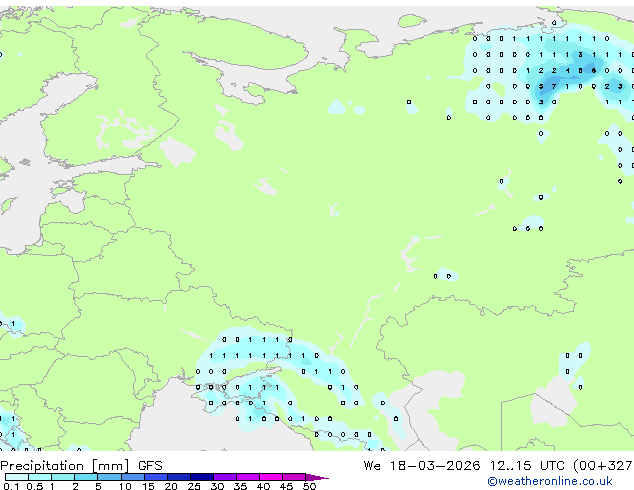Pick the 15–20 mm legend color segment
This screenshot has height=490, width=634.
pos(155,477)
